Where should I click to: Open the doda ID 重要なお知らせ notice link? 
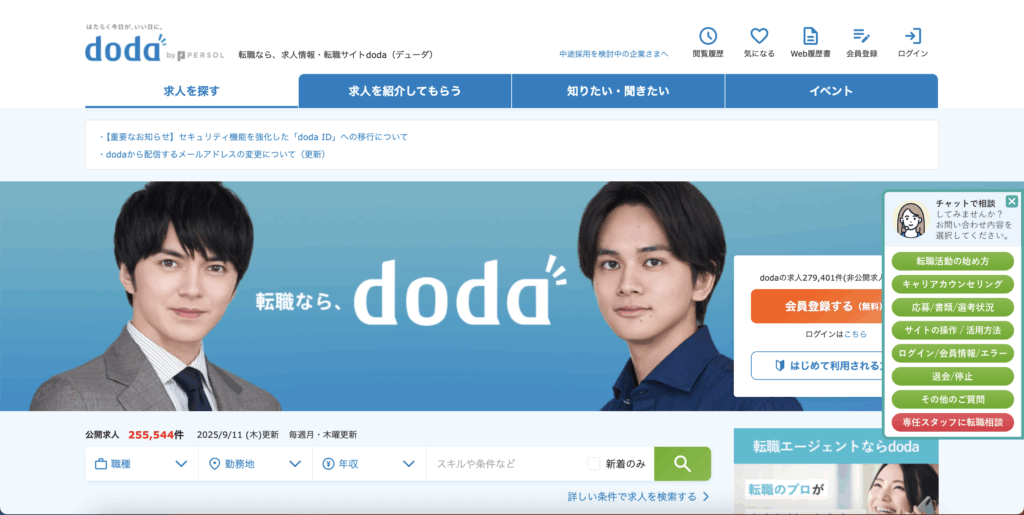(253, 137)
